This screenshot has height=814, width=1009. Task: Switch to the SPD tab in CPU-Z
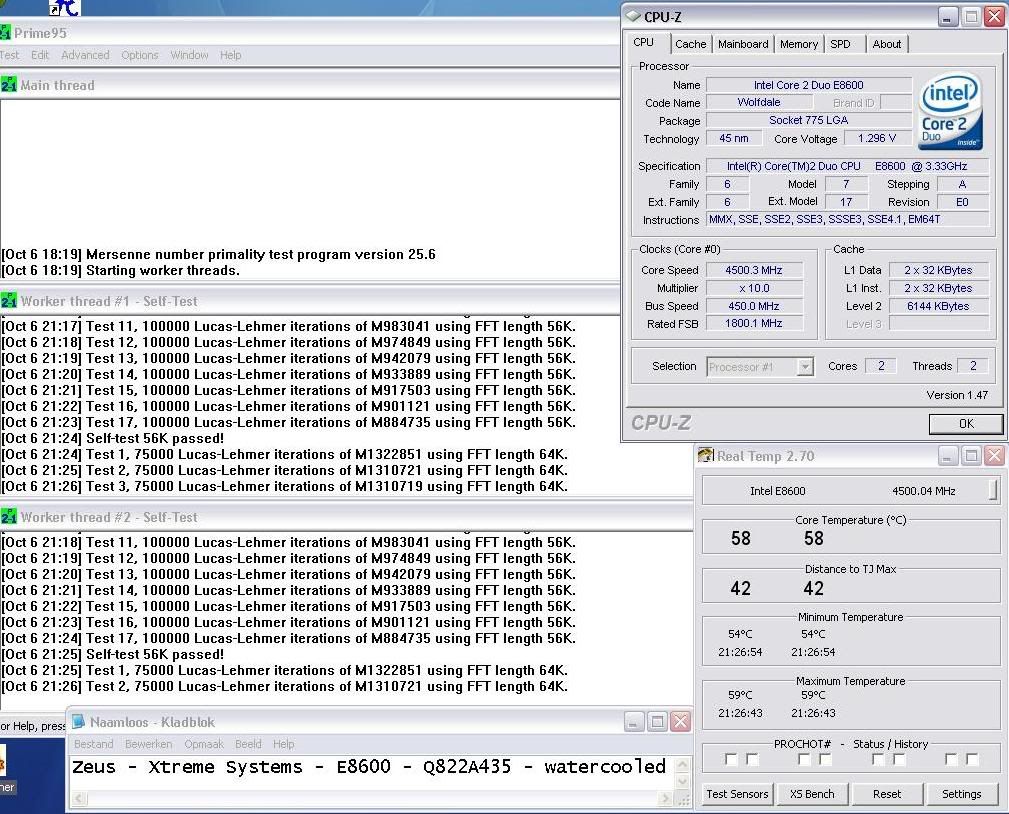click(844, 44)
